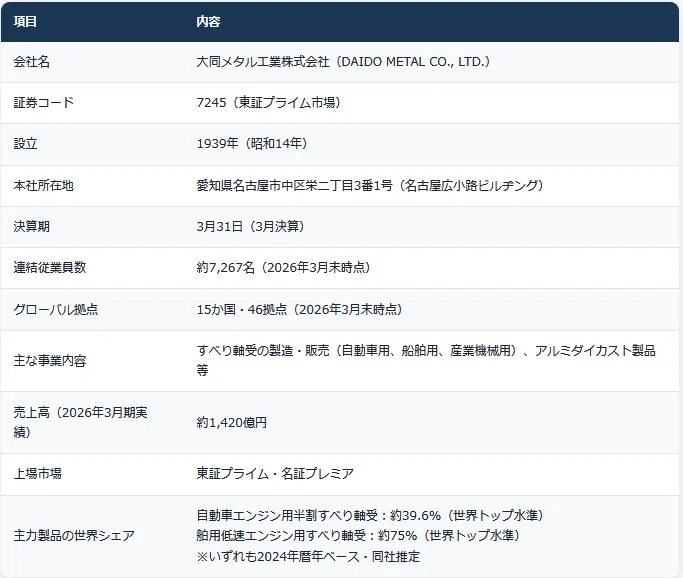Click the 連結従業員数 label
The height and width of the screenshot is (578, 683).
50,267
